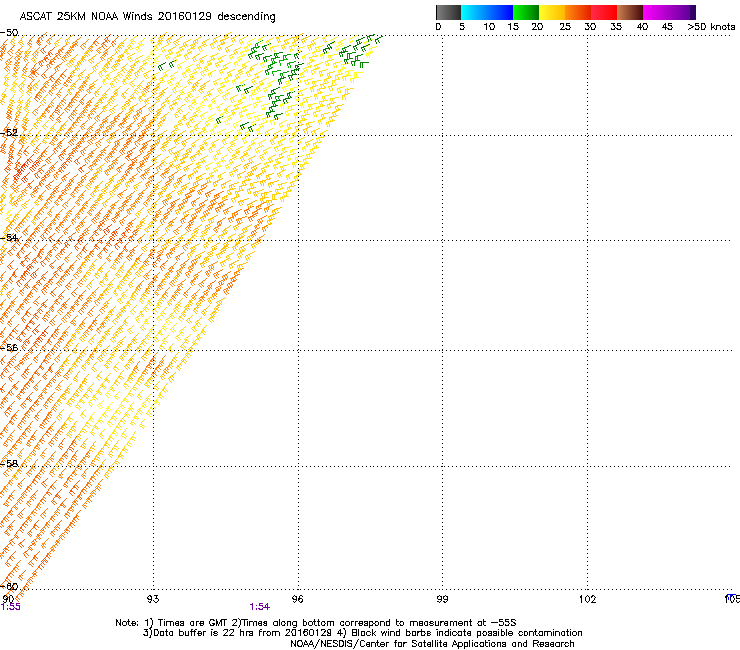Click the brown 35-40 knots legend segment
Screen dimensions: 740x650
point(630,12)
